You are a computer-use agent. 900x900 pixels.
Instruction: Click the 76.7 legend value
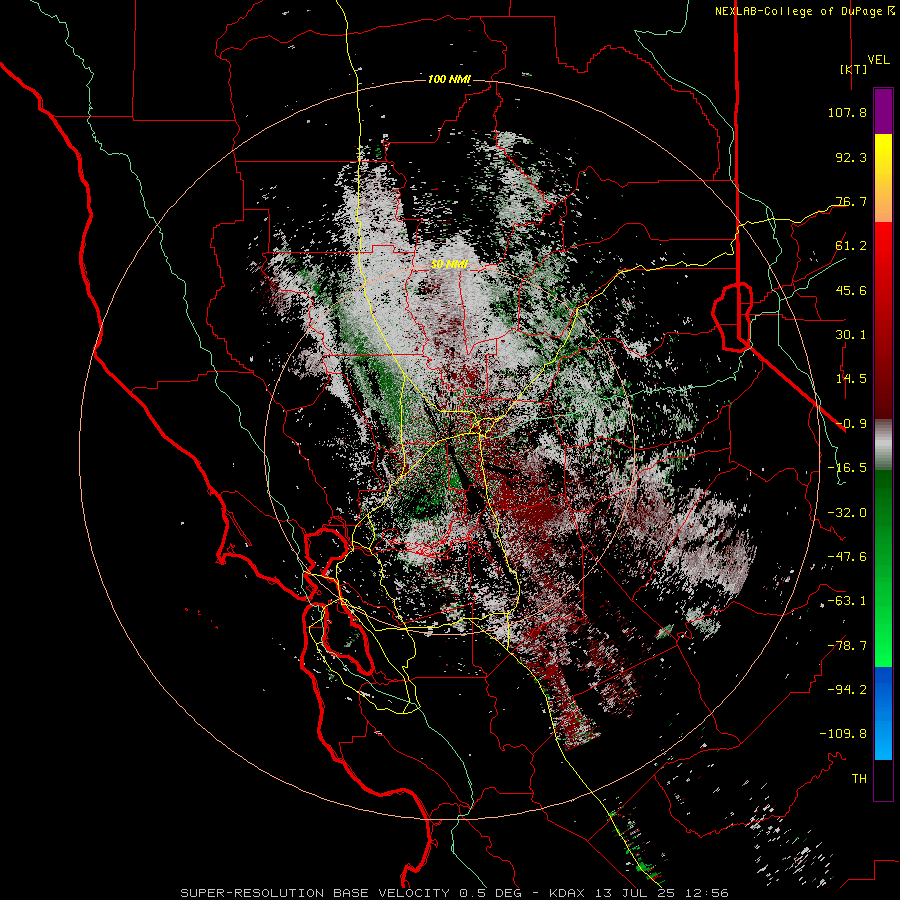click(851, 201)
